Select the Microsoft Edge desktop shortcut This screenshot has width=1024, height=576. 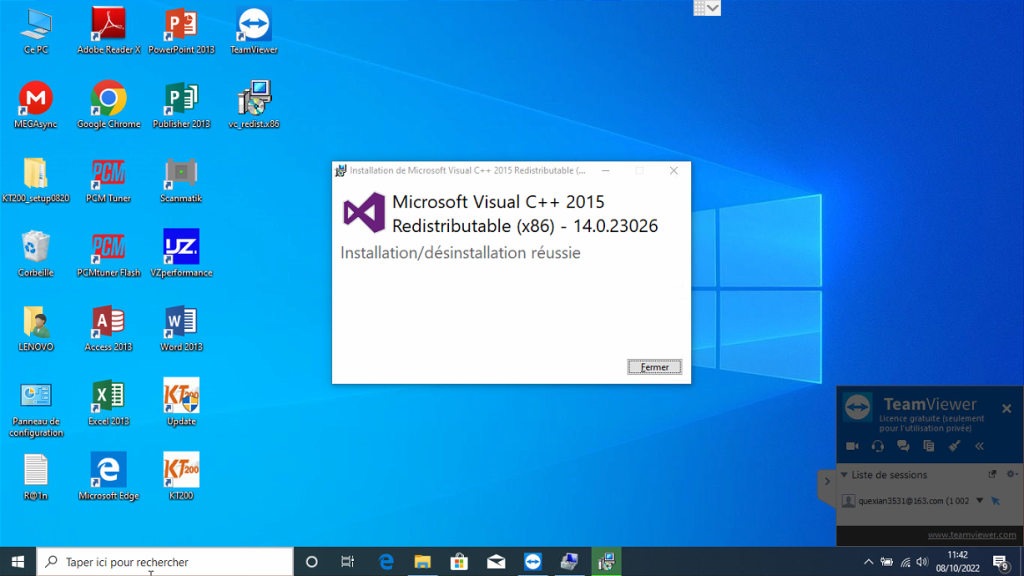108,477
